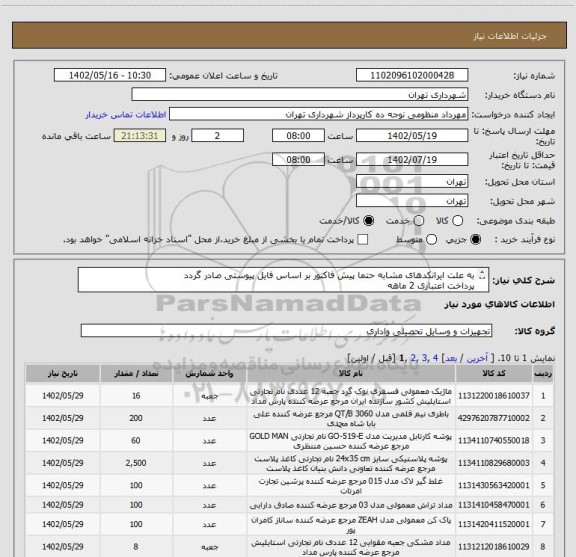Image resolution: width=576 pixels, height=557 pixels.
Task: Open the اطلاعات تماس خریدار link
Action: (126, 115)
